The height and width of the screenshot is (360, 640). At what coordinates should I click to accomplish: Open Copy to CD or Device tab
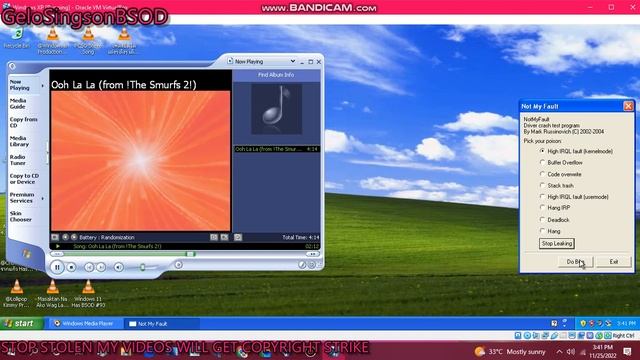(x=24, y=179)
